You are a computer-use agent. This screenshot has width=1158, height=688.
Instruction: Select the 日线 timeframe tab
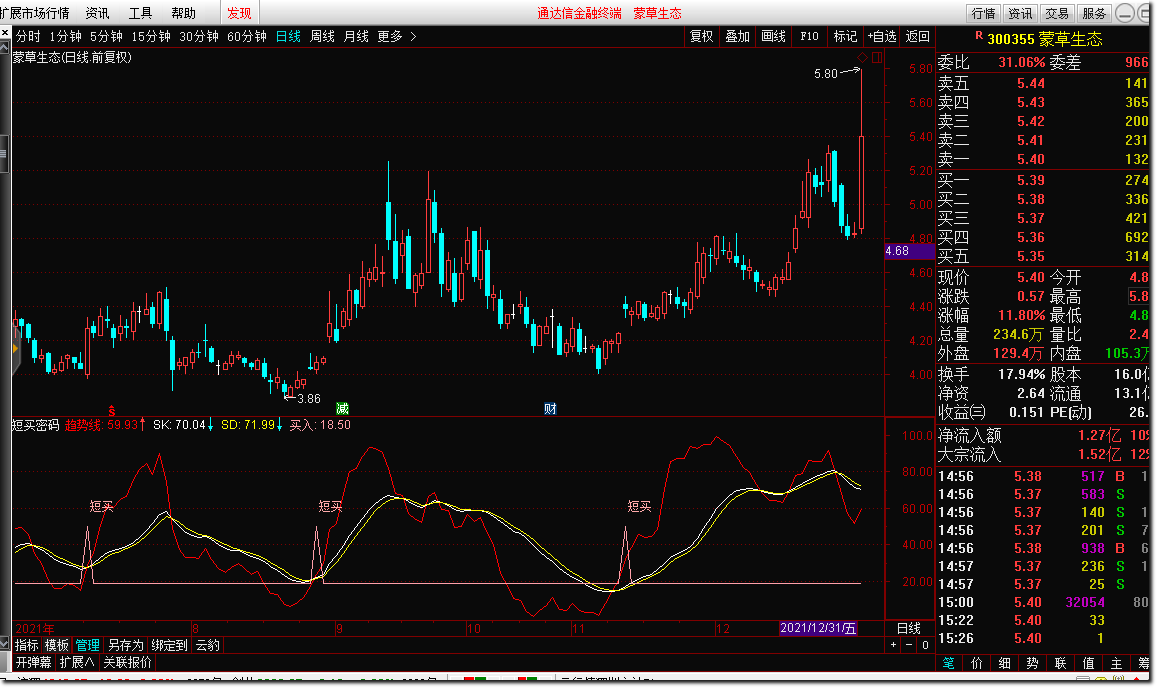coord(288,36)
